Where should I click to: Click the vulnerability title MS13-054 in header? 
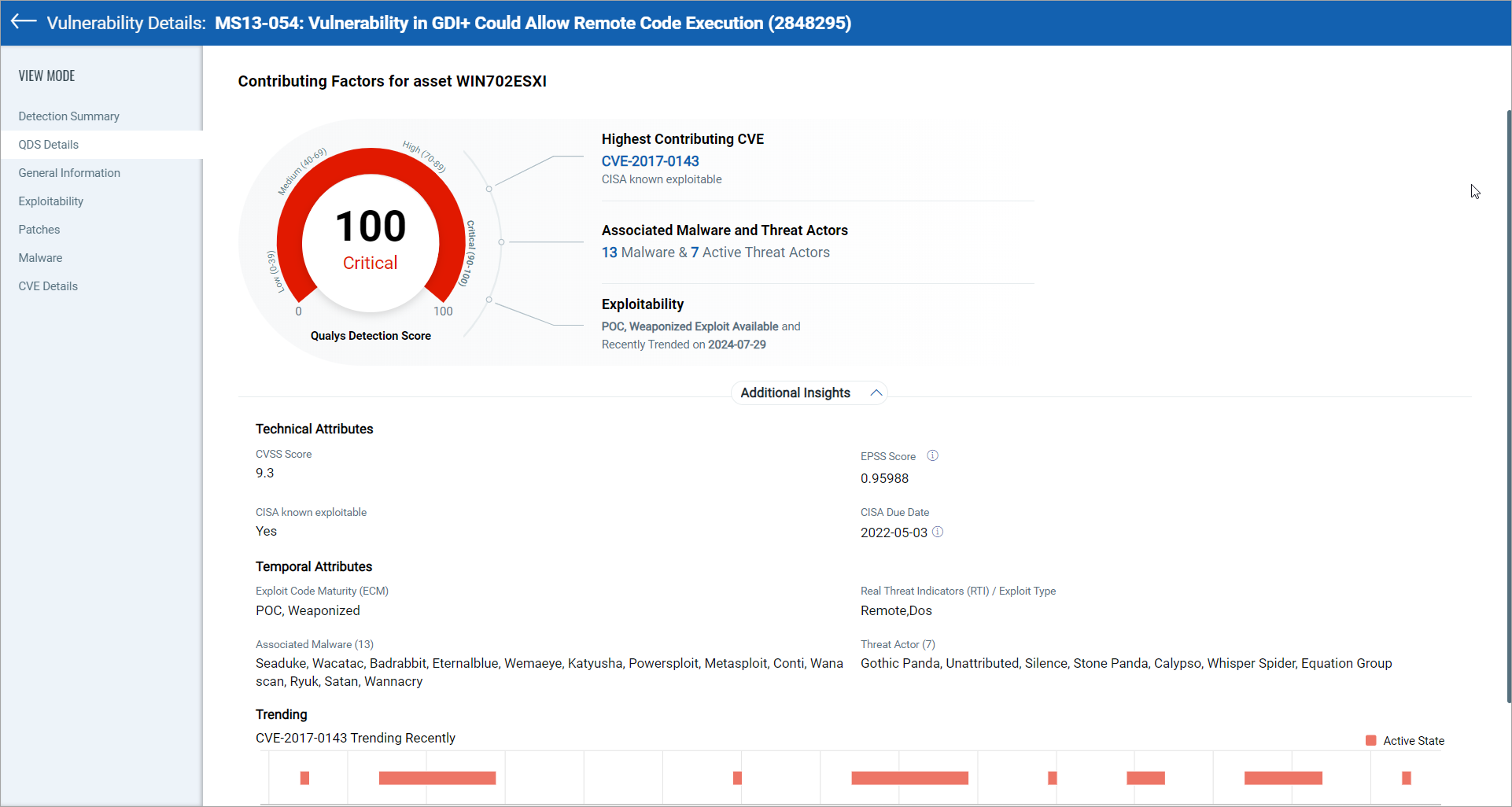coord(533,23)
